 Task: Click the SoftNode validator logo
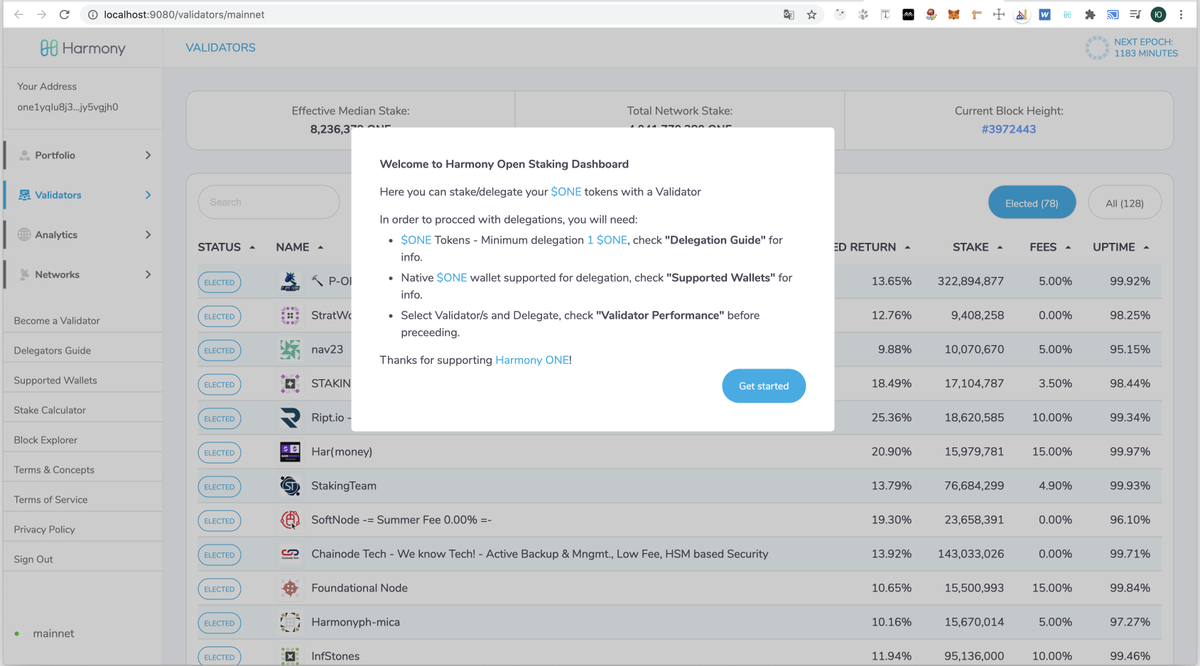290,520
